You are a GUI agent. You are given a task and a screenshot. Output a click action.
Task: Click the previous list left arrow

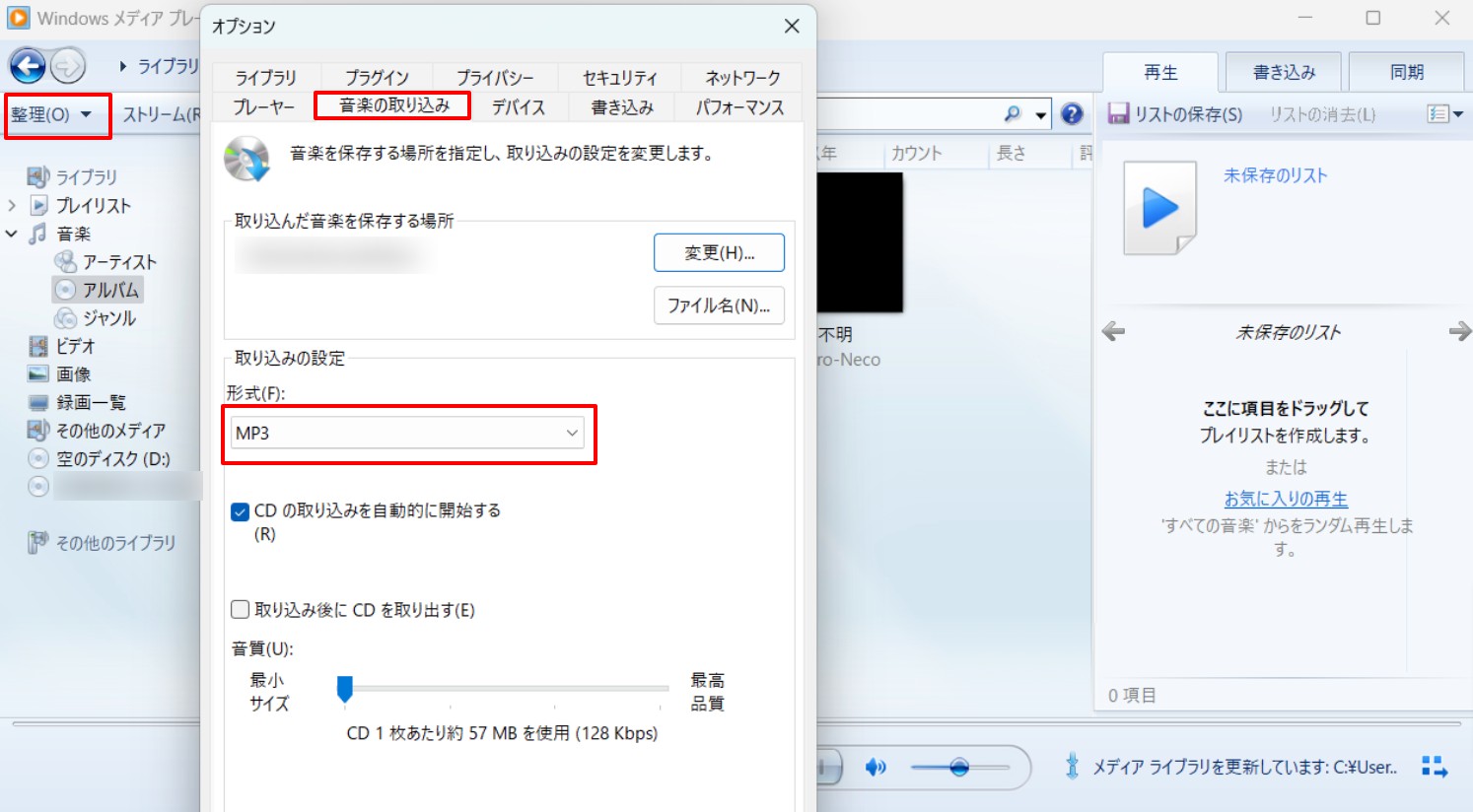1113,331
